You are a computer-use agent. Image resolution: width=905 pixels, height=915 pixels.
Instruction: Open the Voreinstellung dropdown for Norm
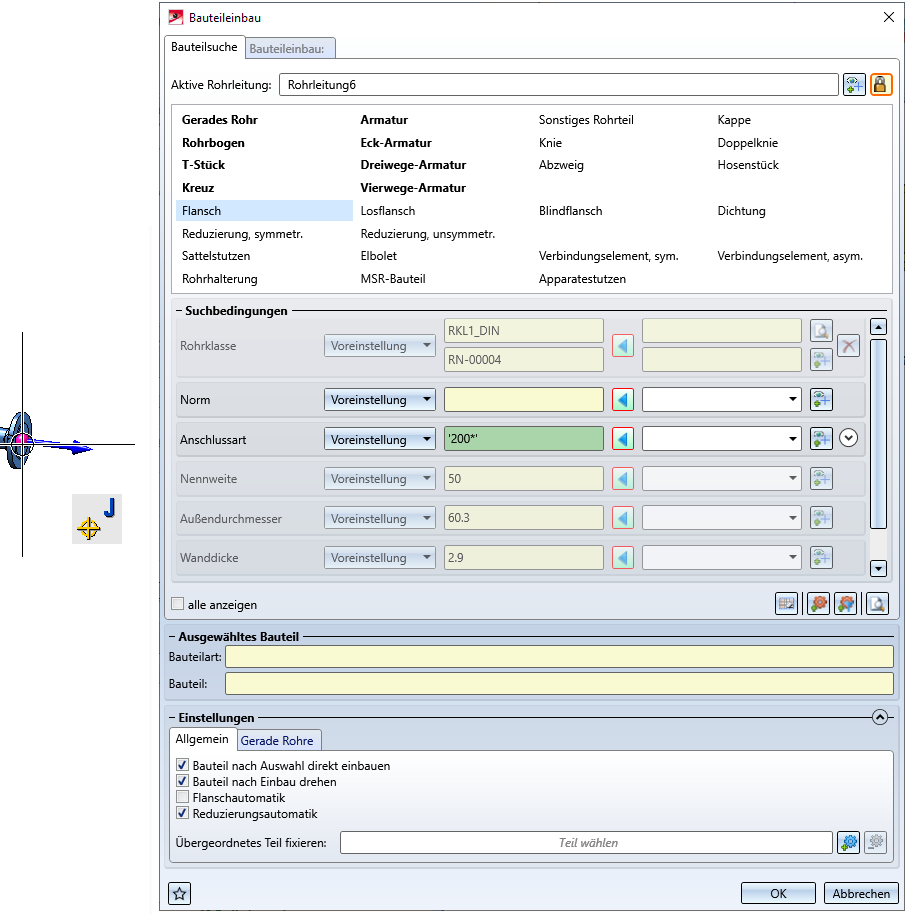379,400
